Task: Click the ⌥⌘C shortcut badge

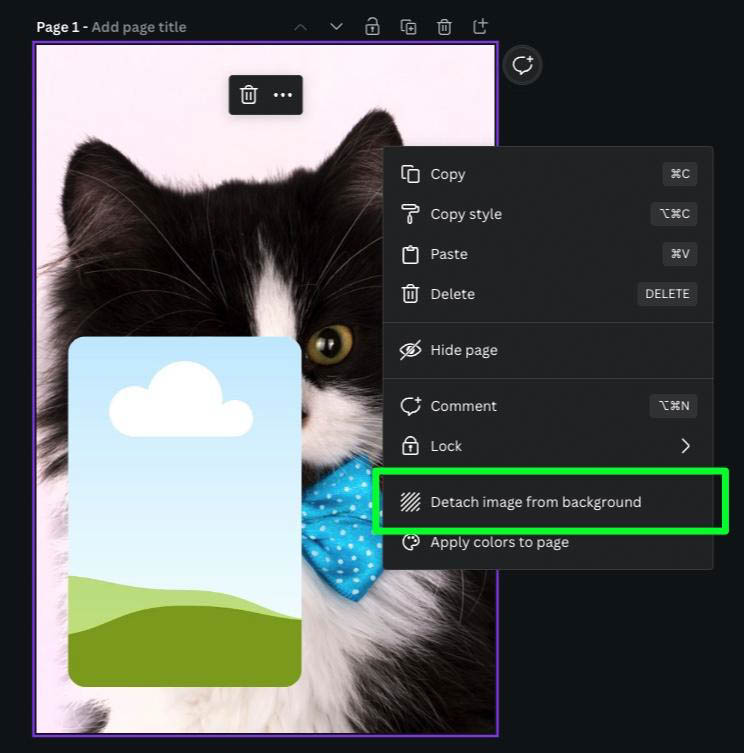Action: click(674, 214)
